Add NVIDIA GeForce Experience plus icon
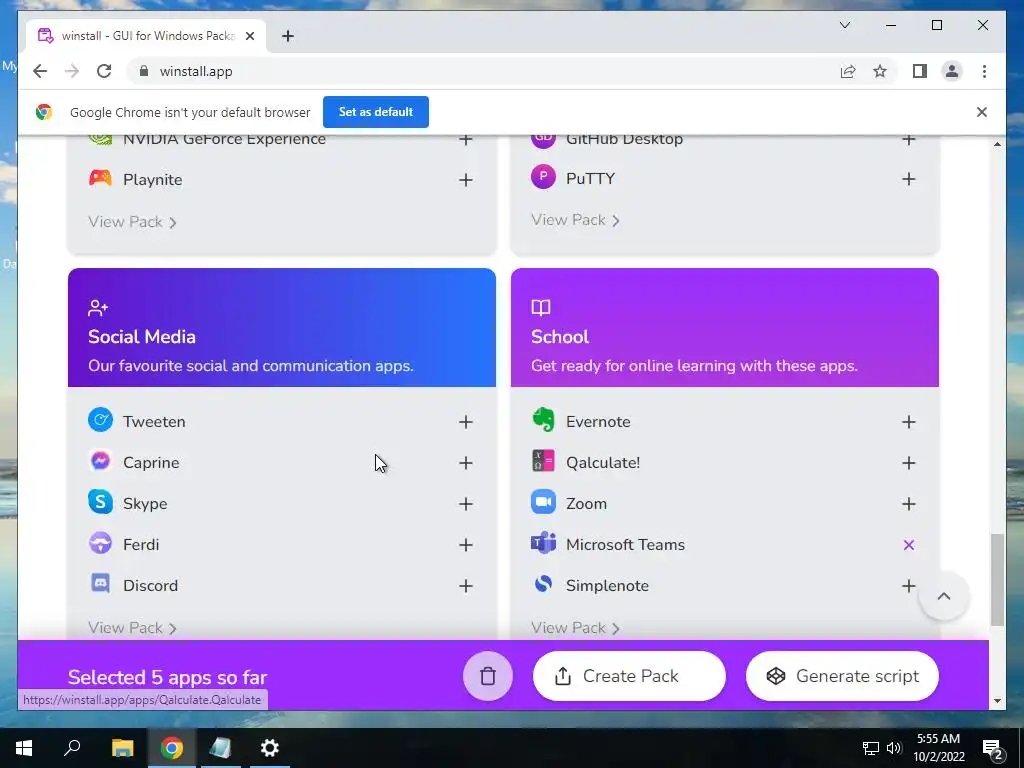This screenshot has width=1024, height=768. [466, 139]
